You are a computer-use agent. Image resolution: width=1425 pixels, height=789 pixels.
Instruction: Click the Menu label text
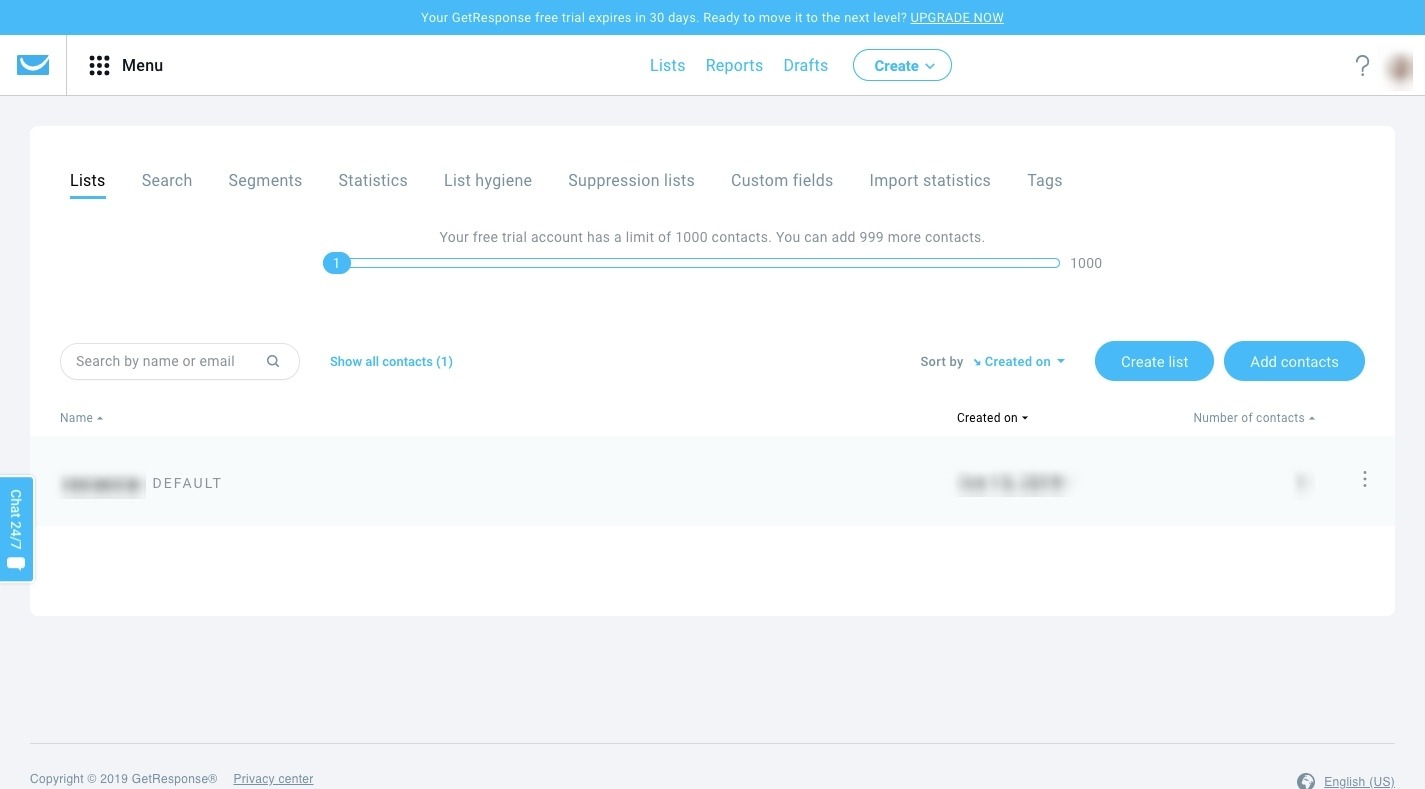click(142, 65)
